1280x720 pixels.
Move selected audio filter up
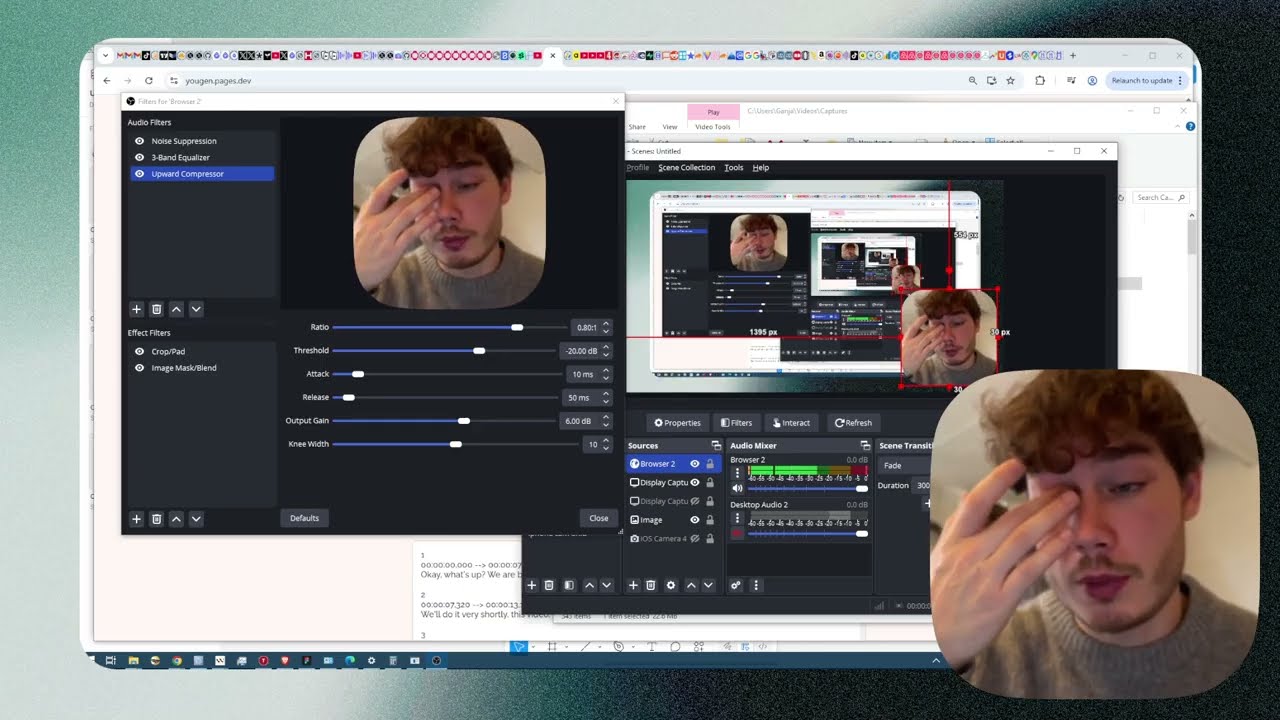pos(176,310)
